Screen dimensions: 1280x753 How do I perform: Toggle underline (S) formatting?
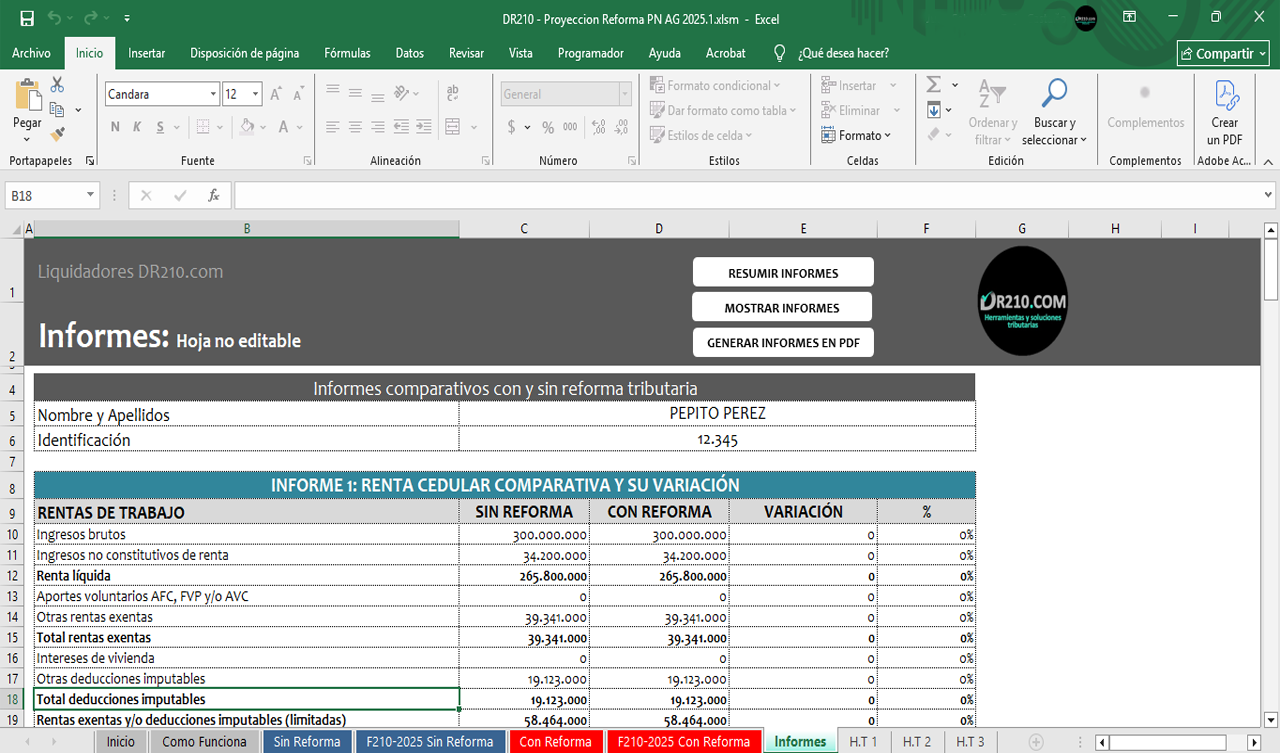click(x=161, y=127)
